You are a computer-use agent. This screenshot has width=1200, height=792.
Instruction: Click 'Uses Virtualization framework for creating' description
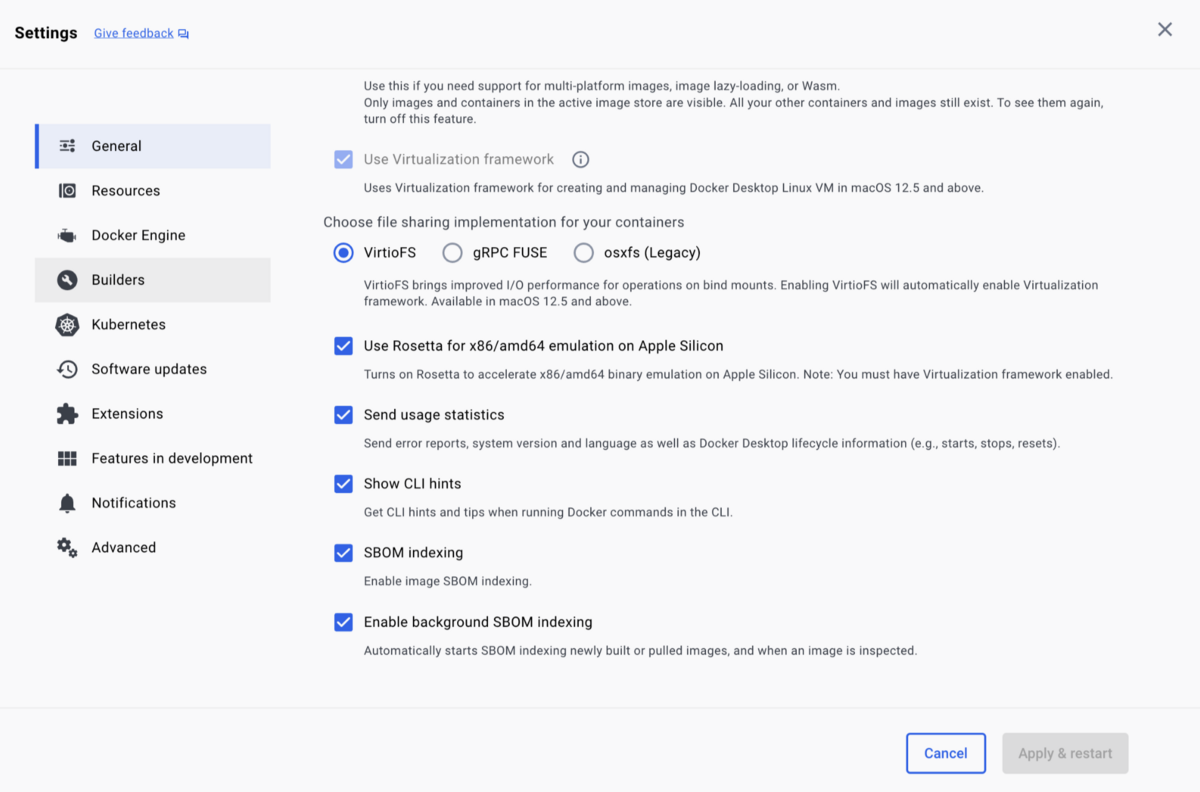pos(674,188)
